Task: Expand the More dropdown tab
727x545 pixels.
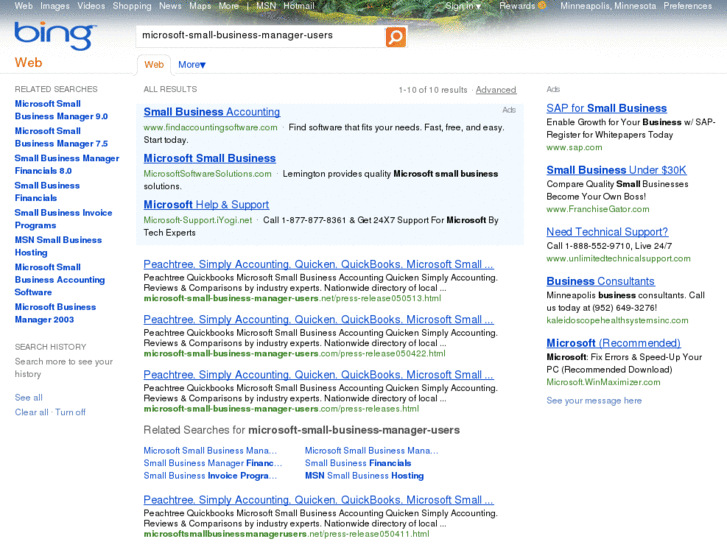Action: pyautogui.click(x=191, y=64)
